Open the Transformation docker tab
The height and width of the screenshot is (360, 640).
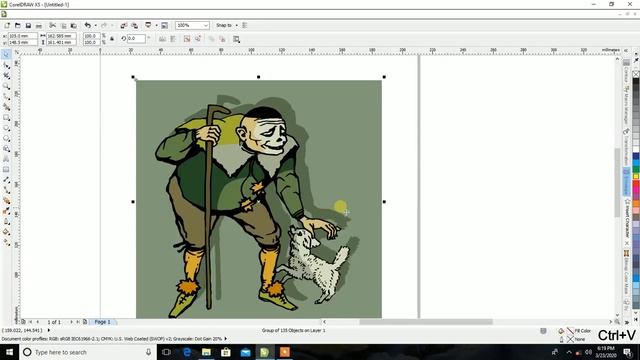626,147
